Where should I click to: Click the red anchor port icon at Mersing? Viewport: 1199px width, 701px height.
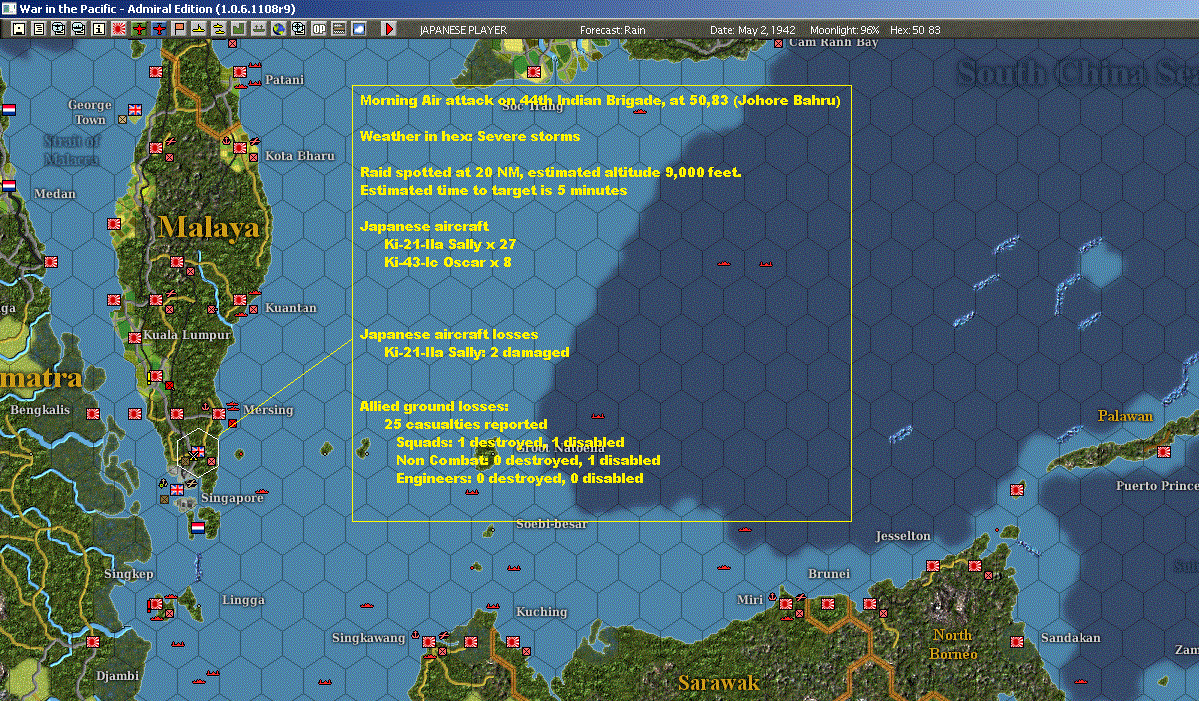[x=206, y=406]
